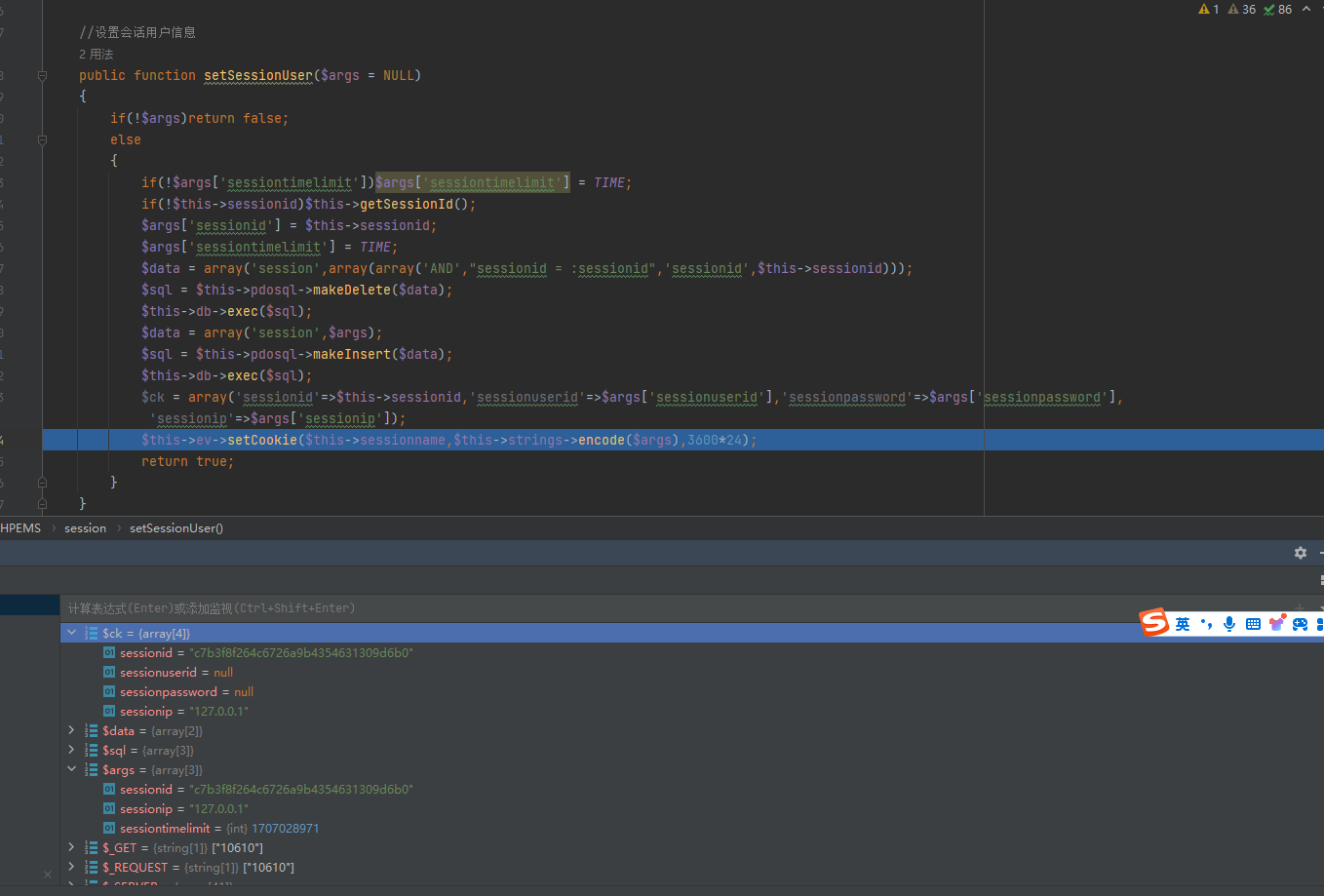Click the array icon beside $_REQUEST
1324x896 pixels.
pyautogui.click(x=91, y=868)
